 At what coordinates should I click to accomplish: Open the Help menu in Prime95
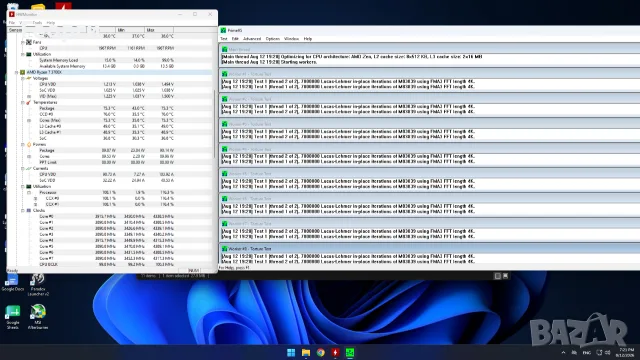[308, 39]
